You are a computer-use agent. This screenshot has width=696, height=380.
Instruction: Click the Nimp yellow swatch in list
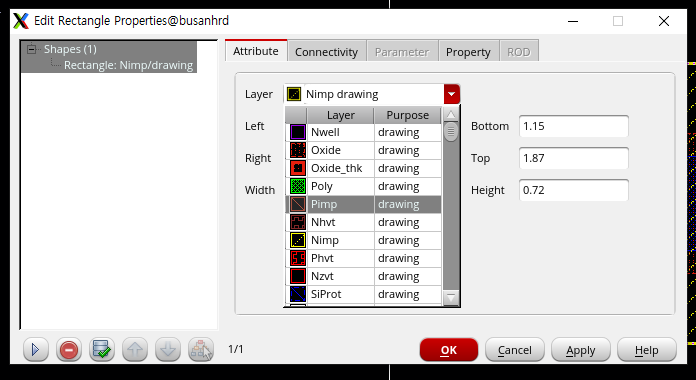click(298, 240)
